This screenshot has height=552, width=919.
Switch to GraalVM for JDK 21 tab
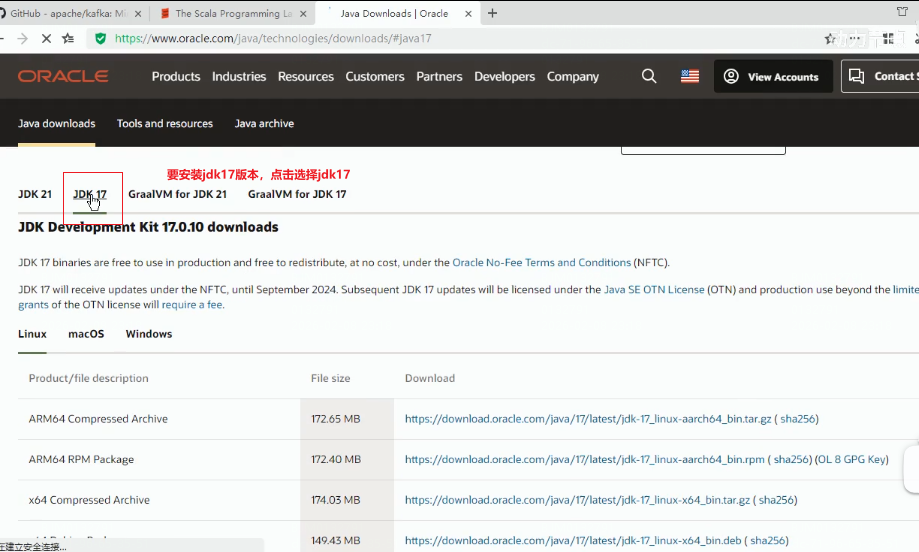click(178, 194)
